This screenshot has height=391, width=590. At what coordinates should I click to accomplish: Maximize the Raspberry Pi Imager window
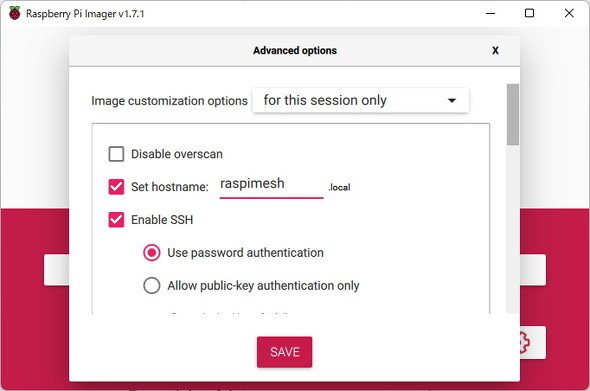pyautogui.click(x=529, y=13)
